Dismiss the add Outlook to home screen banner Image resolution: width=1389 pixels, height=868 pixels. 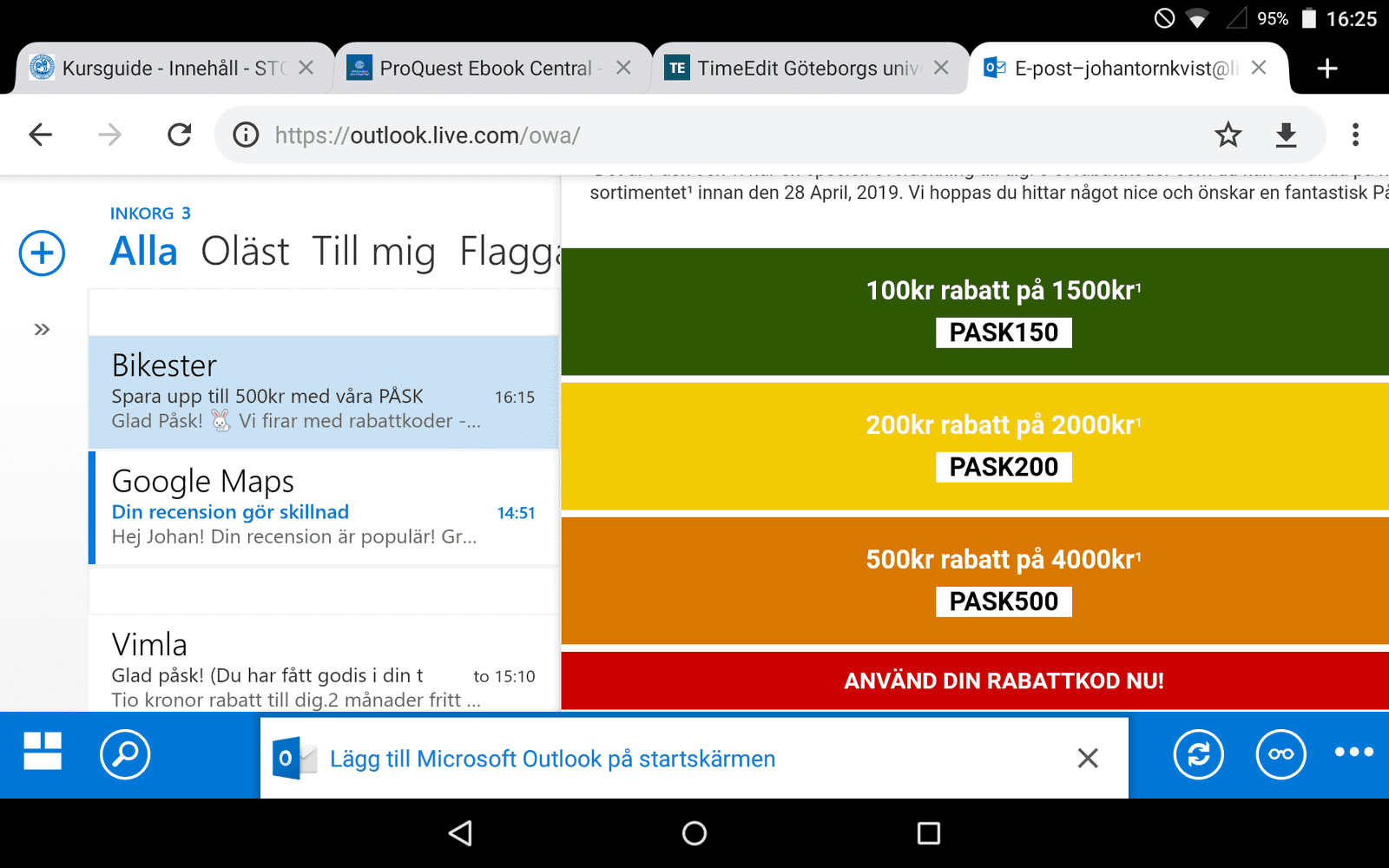coord(1088,759)
